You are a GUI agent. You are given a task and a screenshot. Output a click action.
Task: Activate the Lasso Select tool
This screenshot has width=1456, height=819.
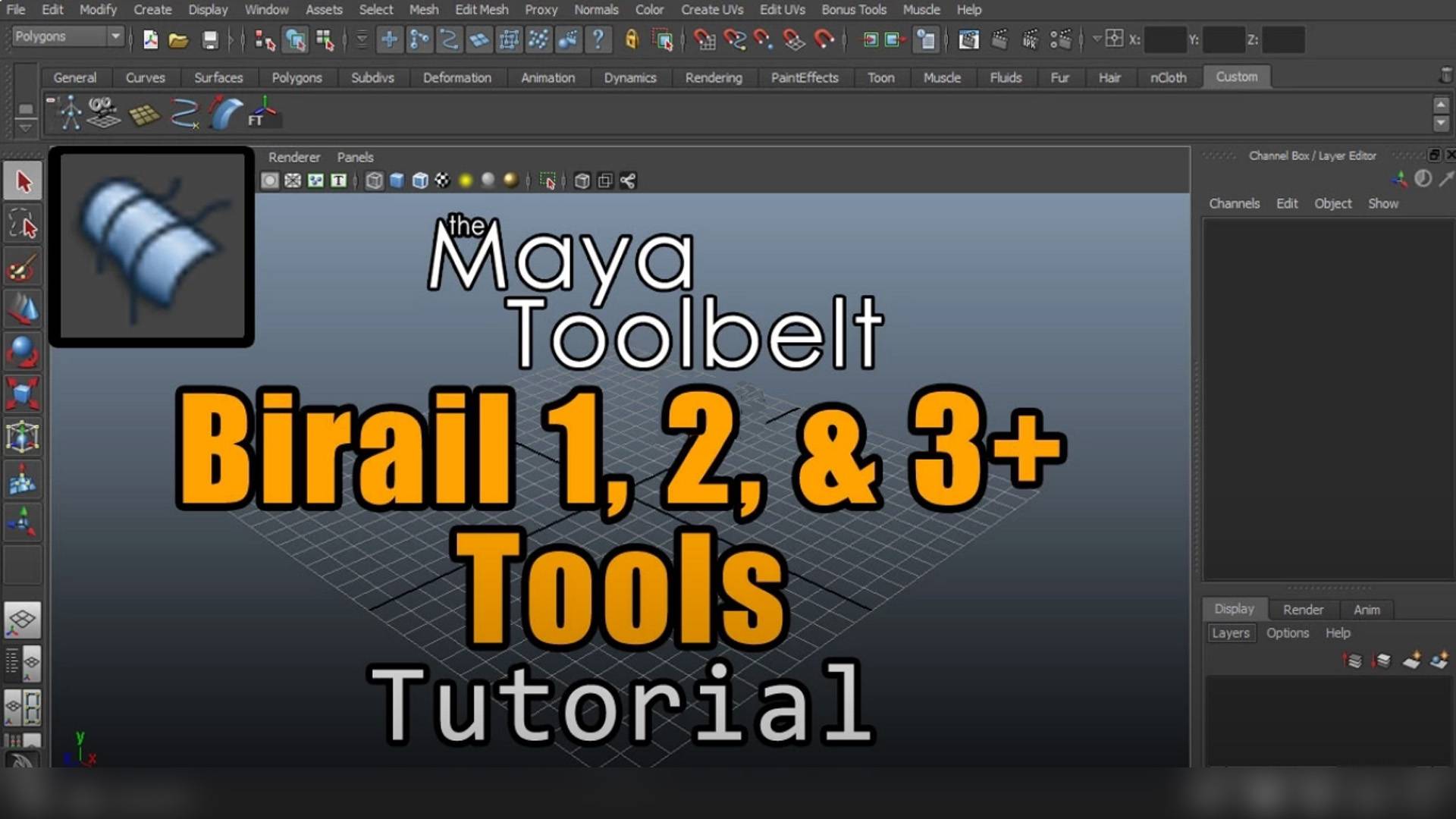coord(23,225)
